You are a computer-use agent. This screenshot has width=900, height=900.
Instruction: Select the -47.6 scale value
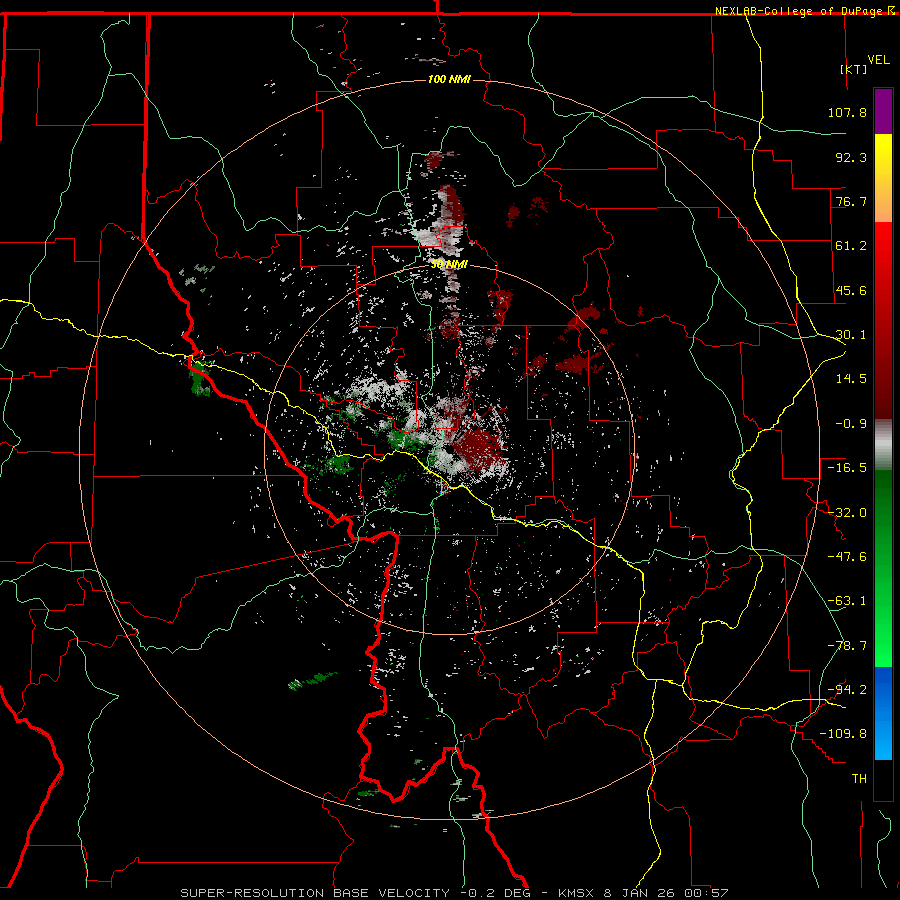point(847,557)
